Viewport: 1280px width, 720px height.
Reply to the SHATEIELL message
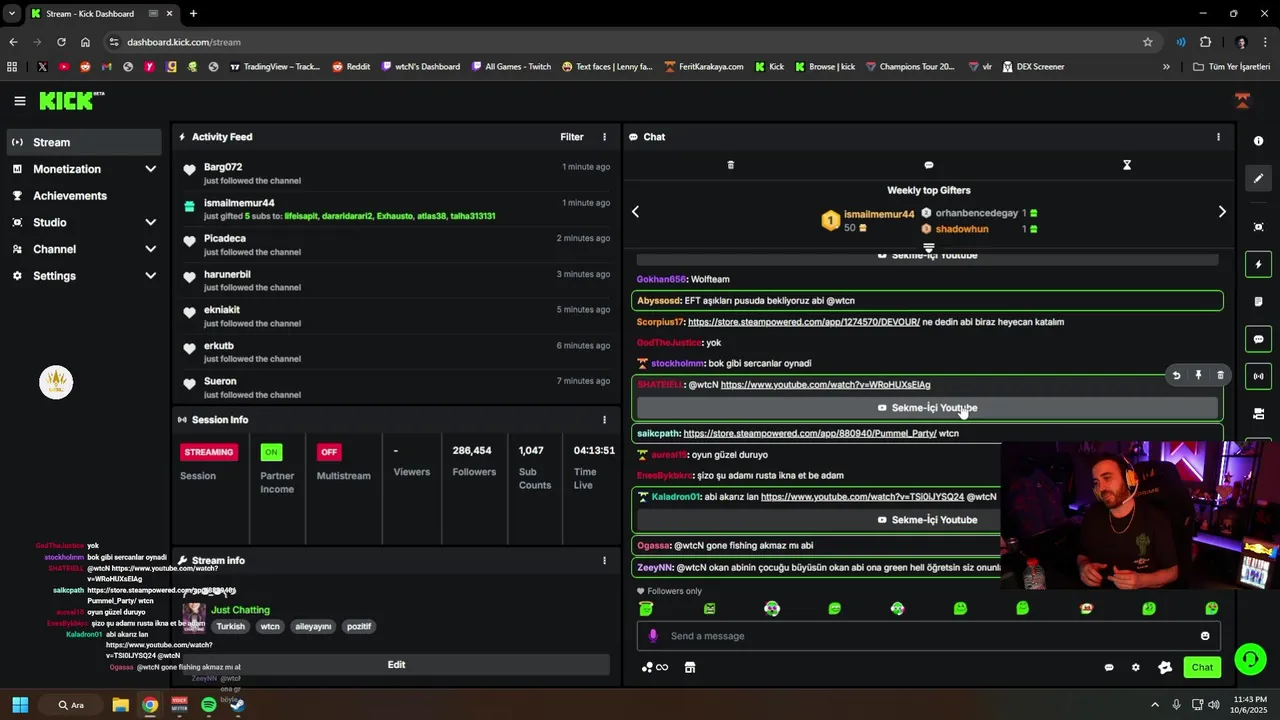[x=1176, y=375]
